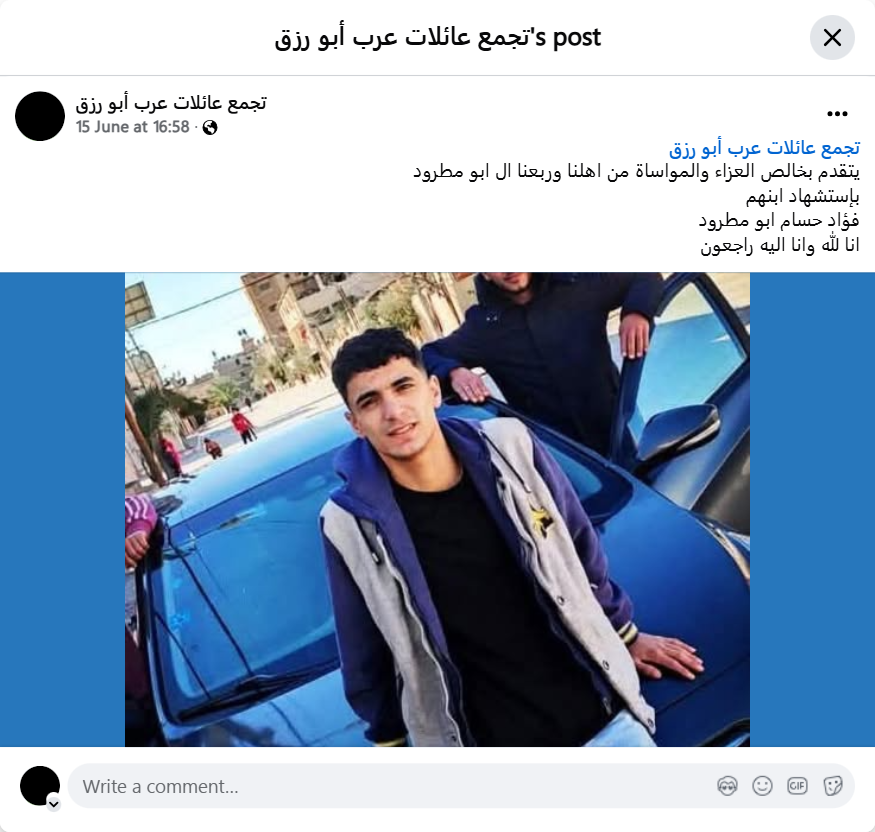Open the three-dot post options menu
Image resolution: width=875 pixels, height=832 pixels.
pyautogui.click(x=837, y=114)
